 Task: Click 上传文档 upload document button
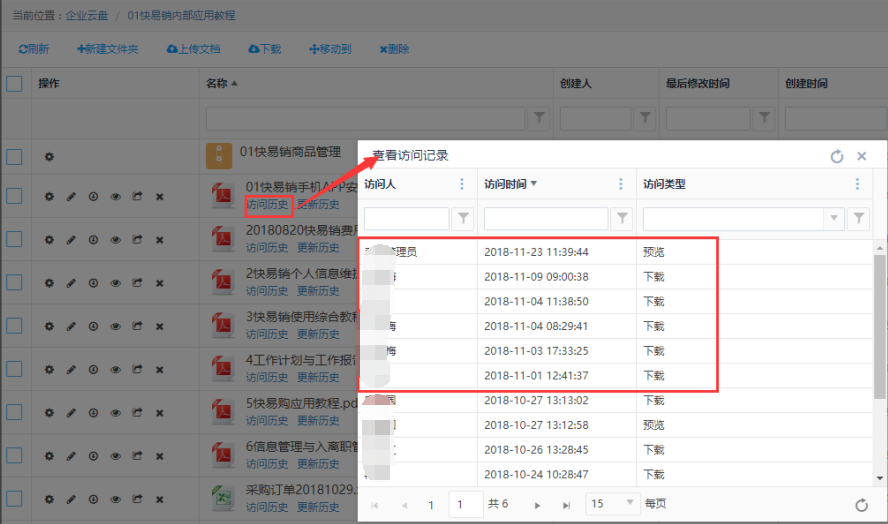pos(193,49)
